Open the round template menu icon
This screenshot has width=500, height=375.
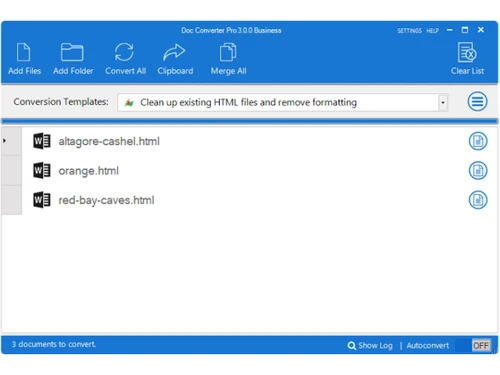[x=477, y=101]
